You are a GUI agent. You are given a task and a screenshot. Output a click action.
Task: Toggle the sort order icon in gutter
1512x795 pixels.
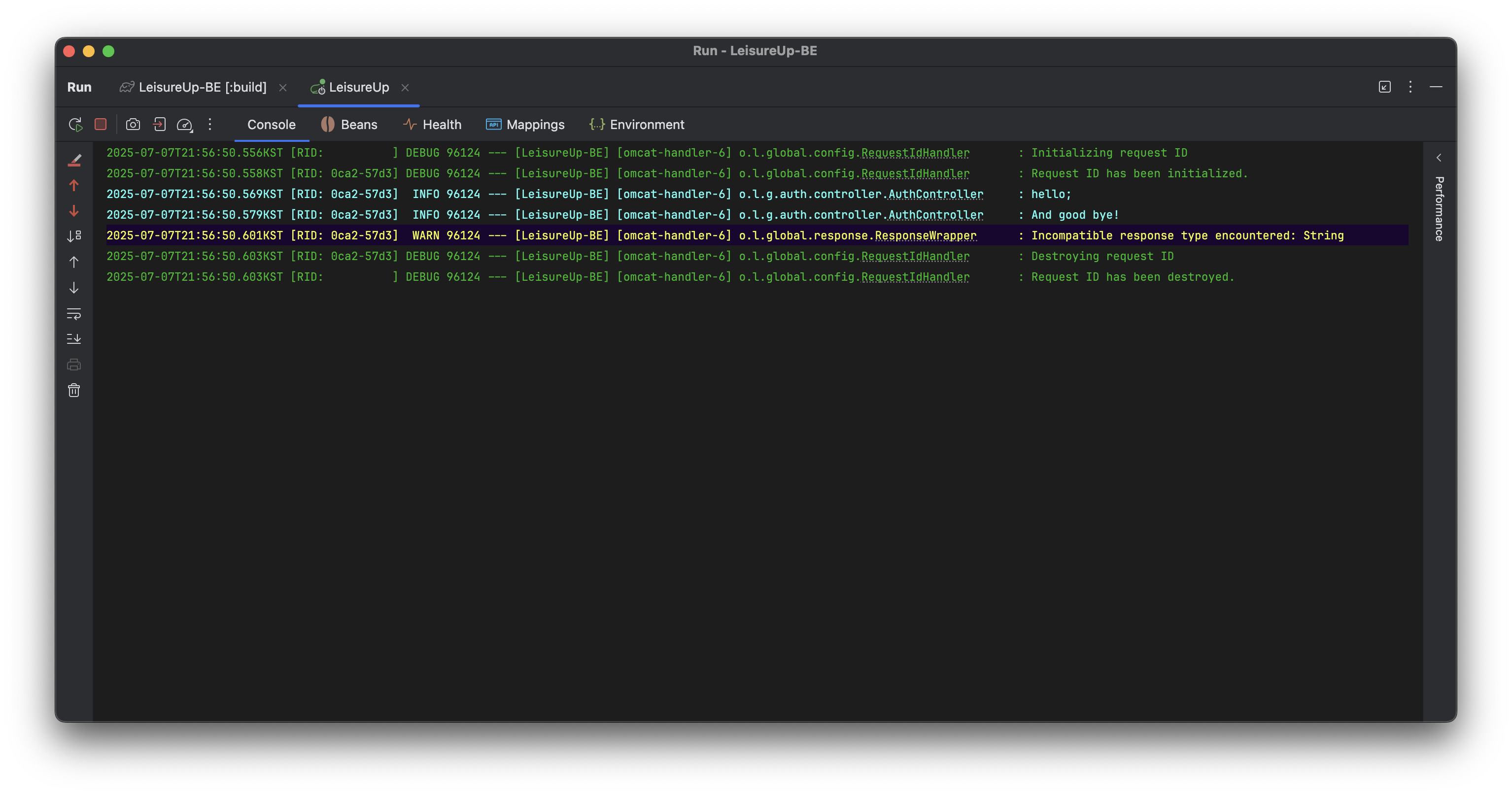74,236
